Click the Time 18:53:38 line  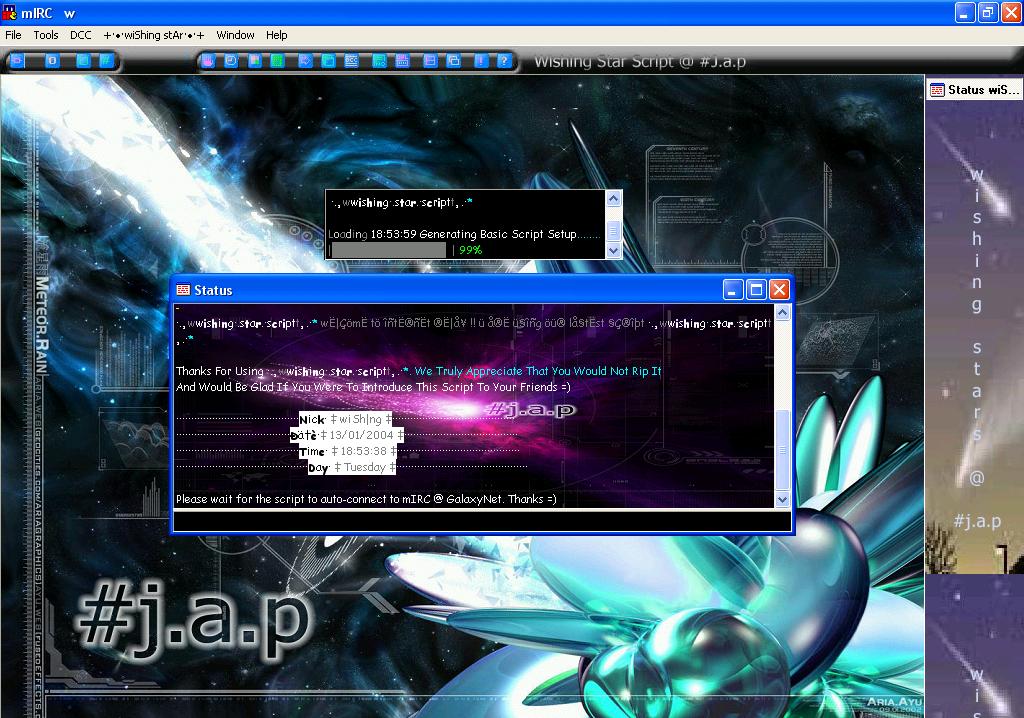(x=347, y=451)
